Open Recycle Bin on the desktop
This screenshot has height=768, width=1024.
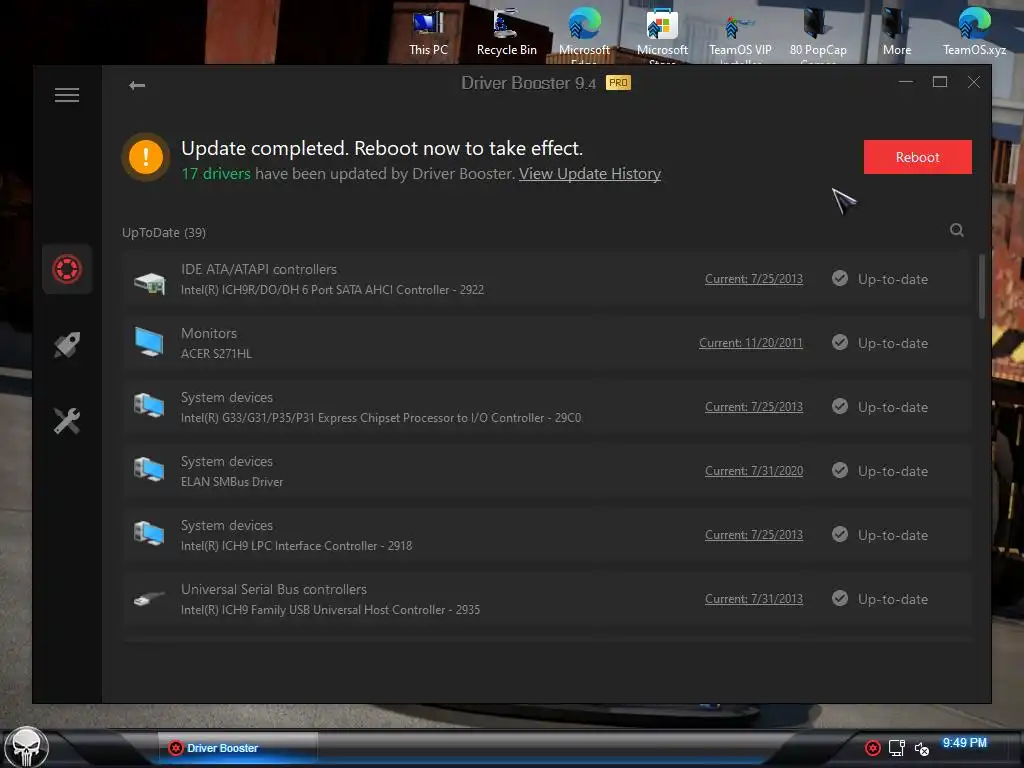[506, 33]
